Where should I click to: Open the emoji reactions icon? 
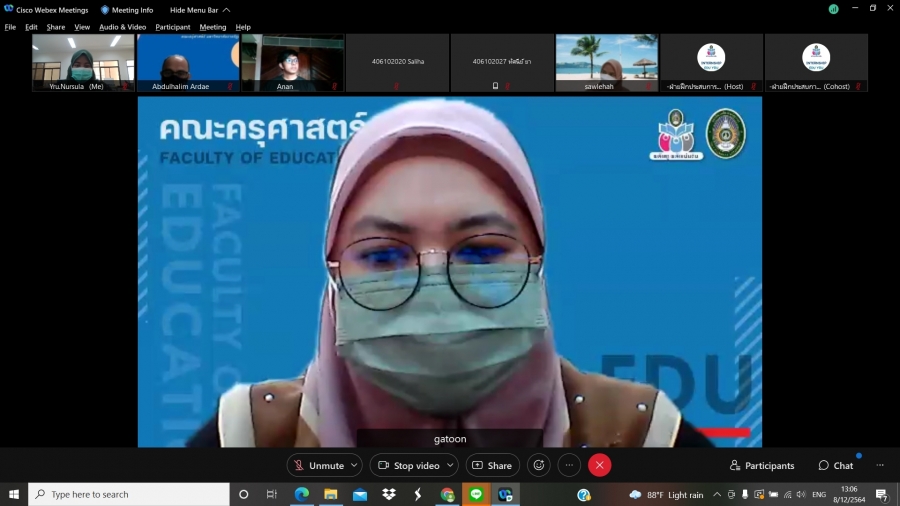(x=539, y=465)
